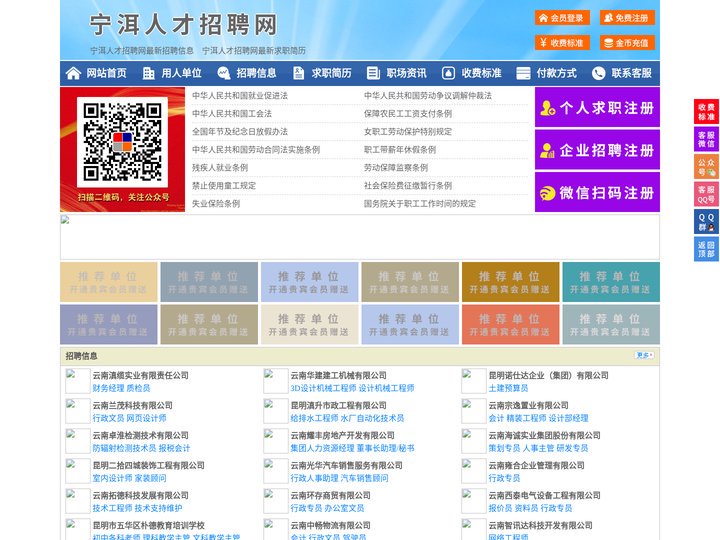This screenshot has width=720, height=540.
Task: Click the icon on 微信扫码注册
Action: 548,193
